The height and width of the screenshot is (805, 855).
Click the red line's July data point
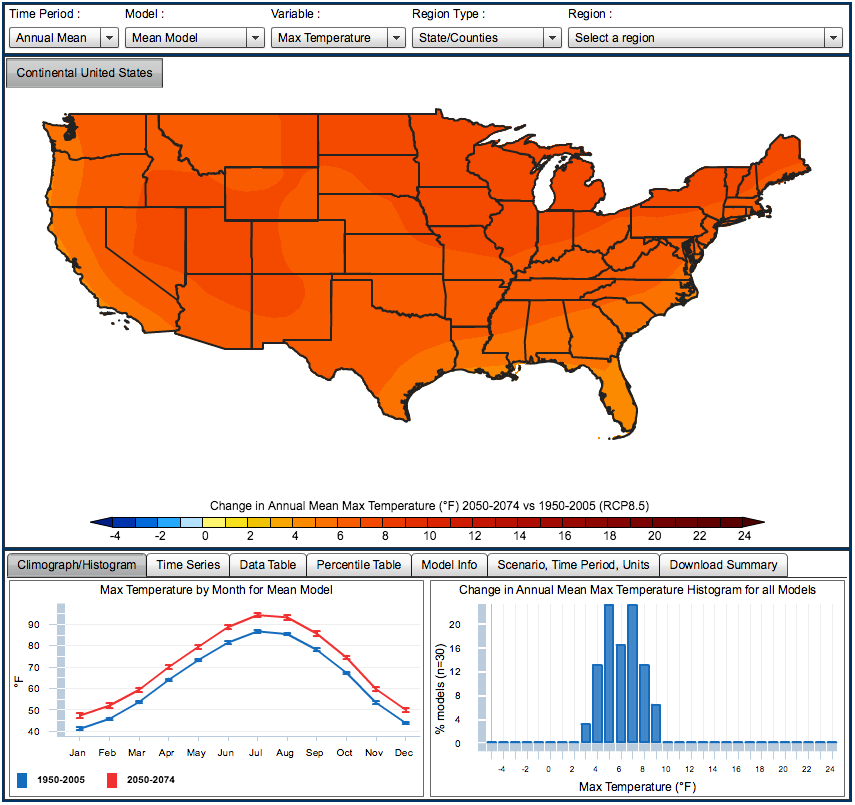coord(257,614)
